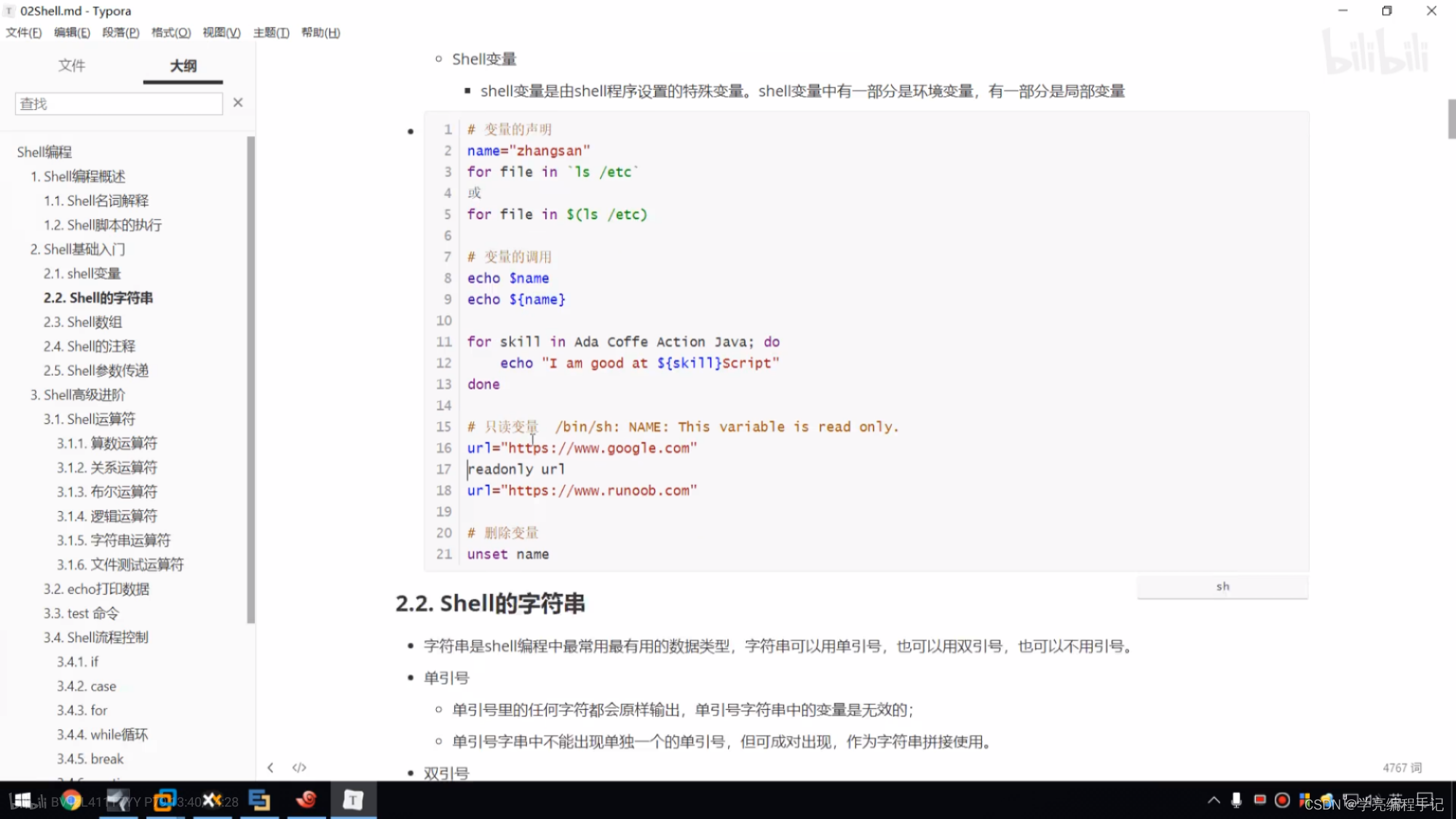Click the heading 2.2. Shell的字符串

point(491,604)
